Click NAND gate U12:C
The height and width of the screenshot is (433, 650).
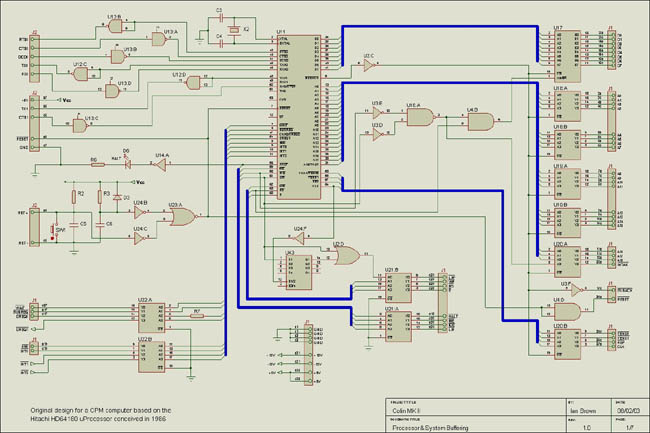tap(81, 75)
